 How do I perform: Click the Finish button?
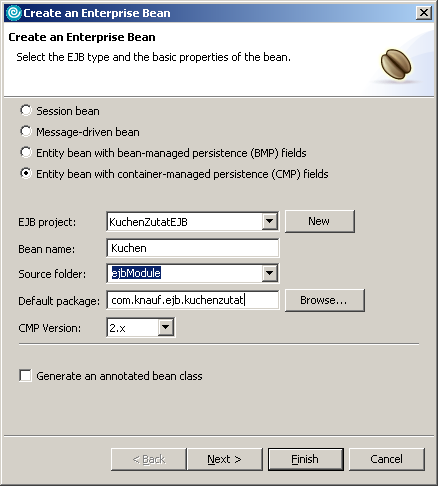306,459
